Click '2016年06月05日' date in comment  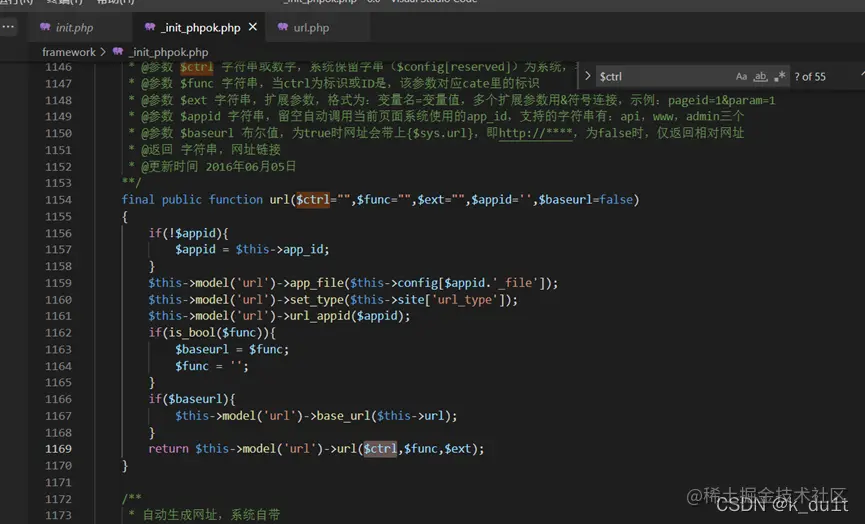coord(251,167)
